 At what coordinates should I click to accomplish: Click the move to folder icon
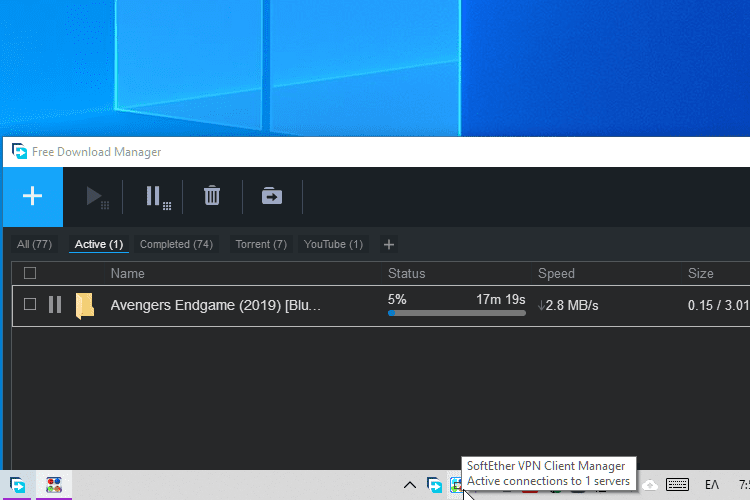[x=272, y=196]
